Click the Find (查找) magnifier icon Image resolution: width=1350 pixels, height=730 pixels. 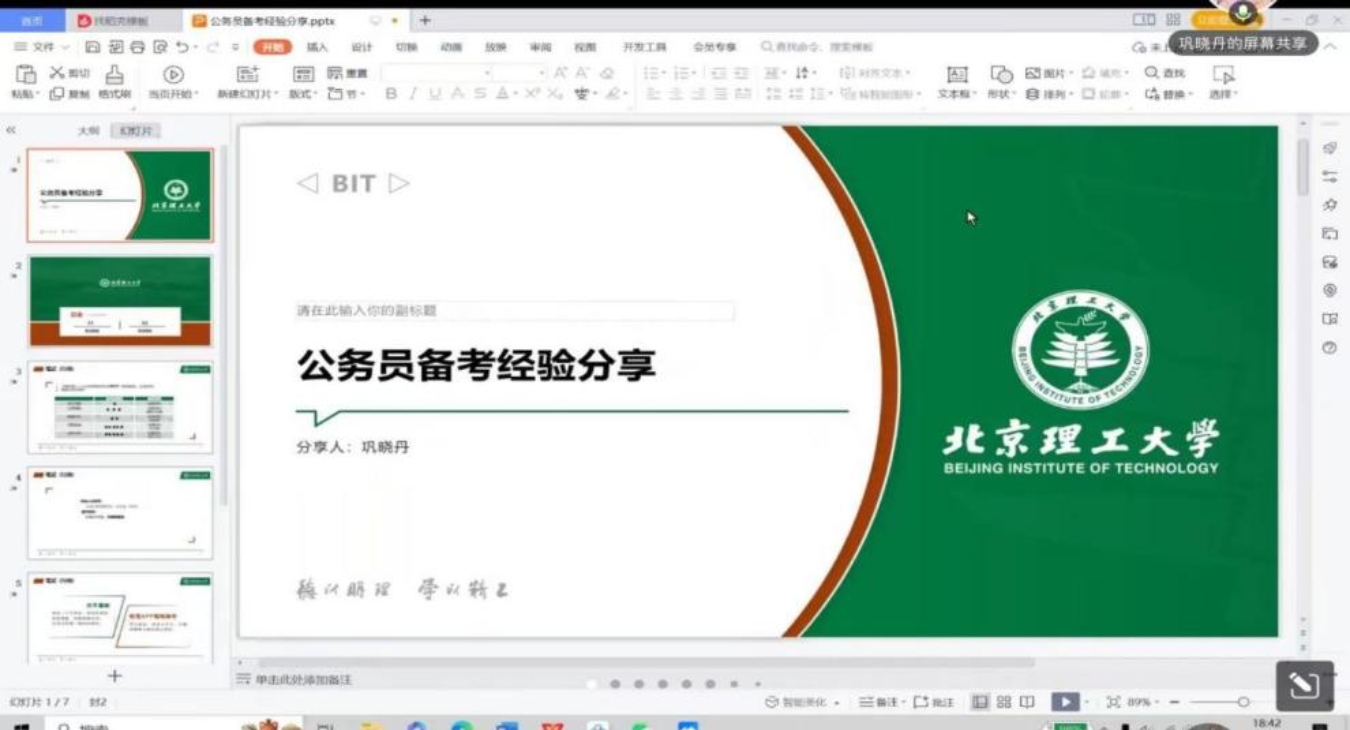[x=1152, y=73]
